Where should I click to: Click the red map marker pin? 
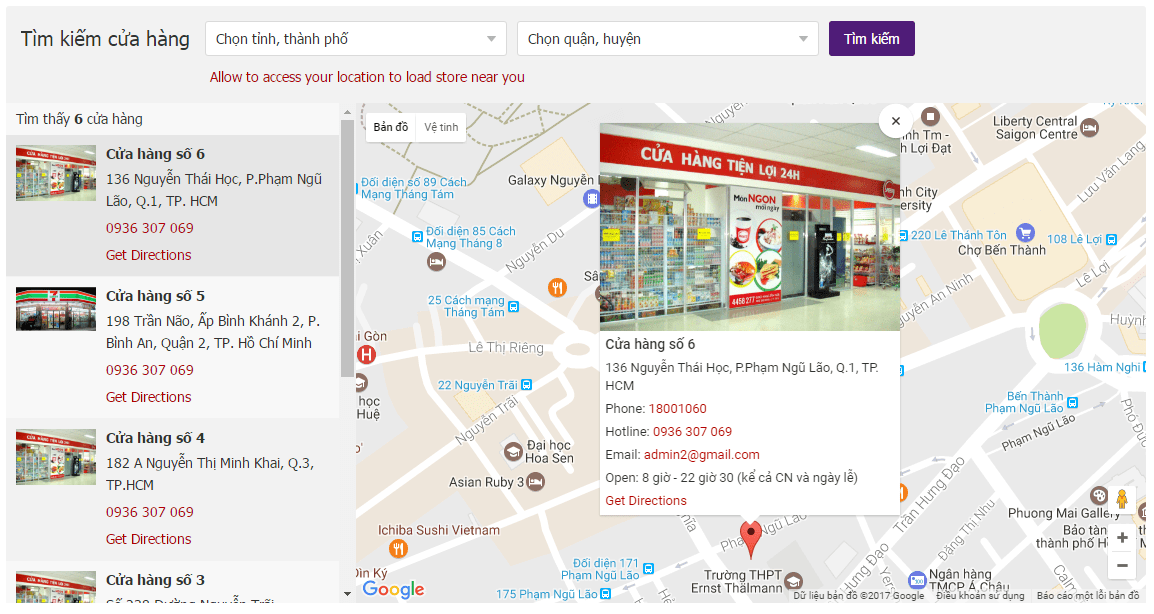750,540
